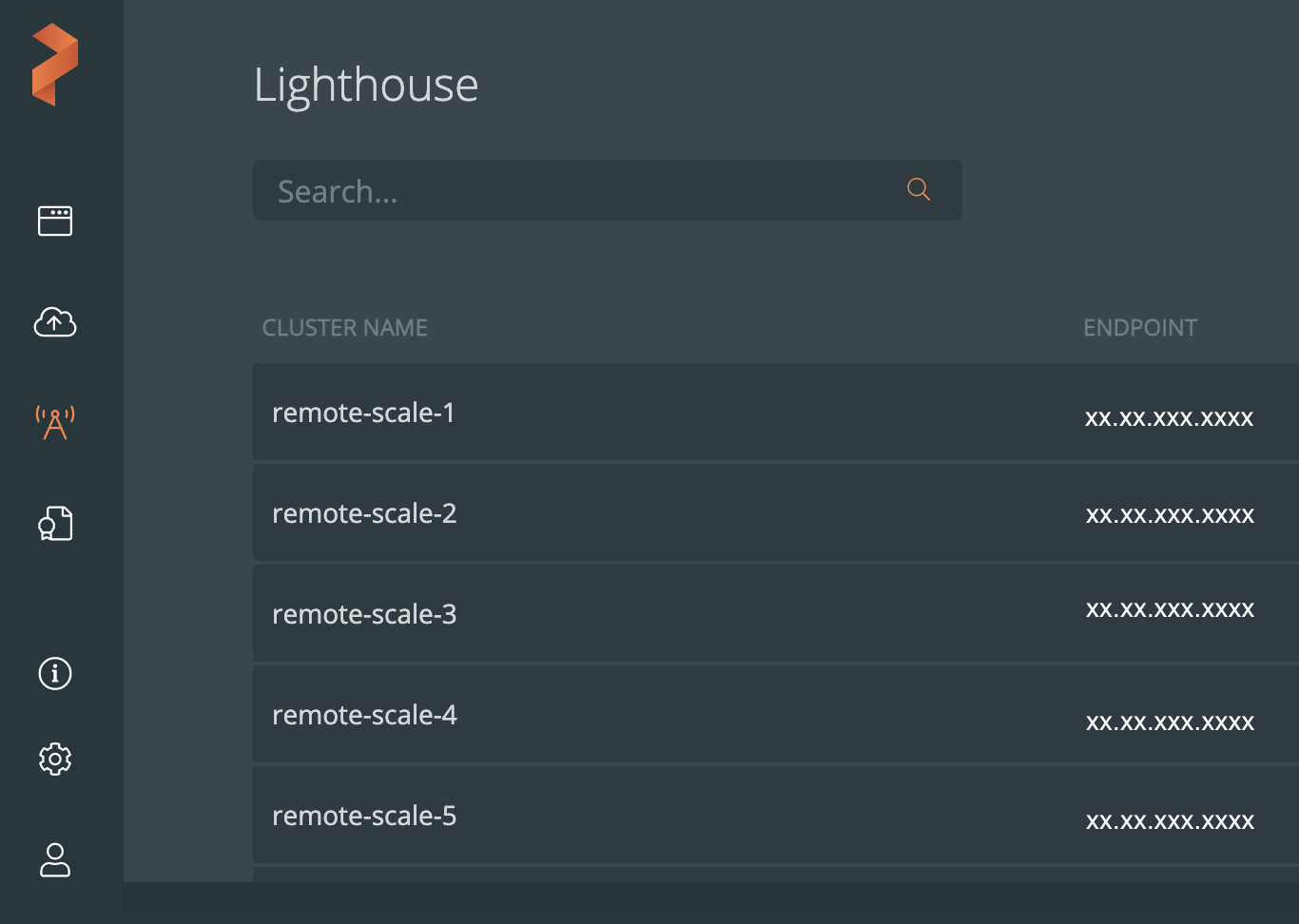This screenshot has width=1299, height=924.
Task: Click the endpoint value for remote-scale-3
Action: pyautogui.click(x=1170, y=609)
